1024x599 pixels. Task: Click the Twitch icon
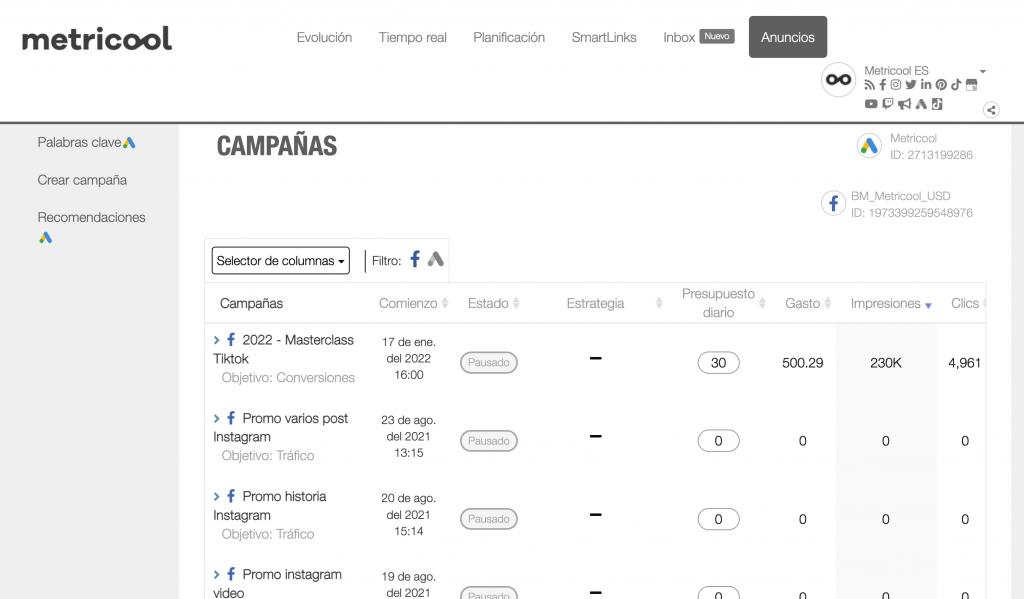click(888, 104)
